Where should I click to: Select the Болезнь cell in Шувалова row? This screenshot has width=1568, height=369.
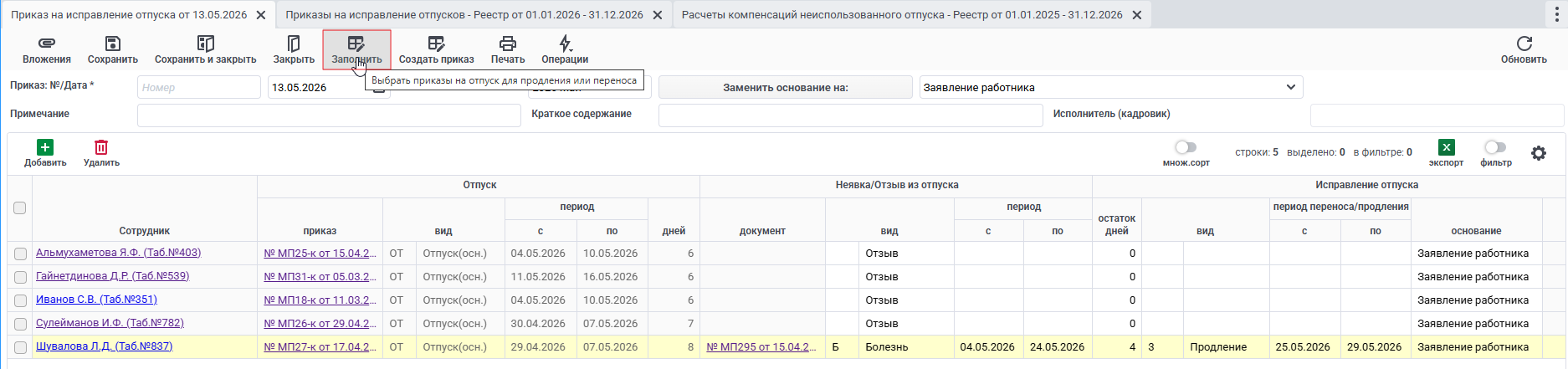[906, 347]
